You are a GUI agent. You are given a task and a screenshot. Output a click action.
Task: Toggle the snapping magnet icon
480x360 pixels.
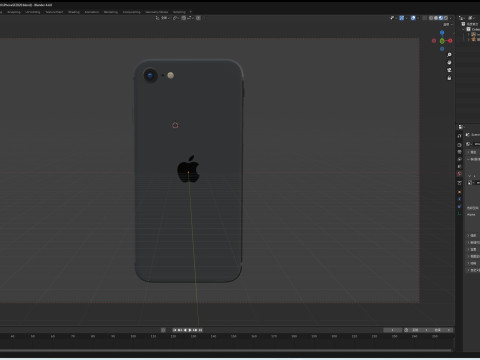pyautogui.click(x=183, y=18)
